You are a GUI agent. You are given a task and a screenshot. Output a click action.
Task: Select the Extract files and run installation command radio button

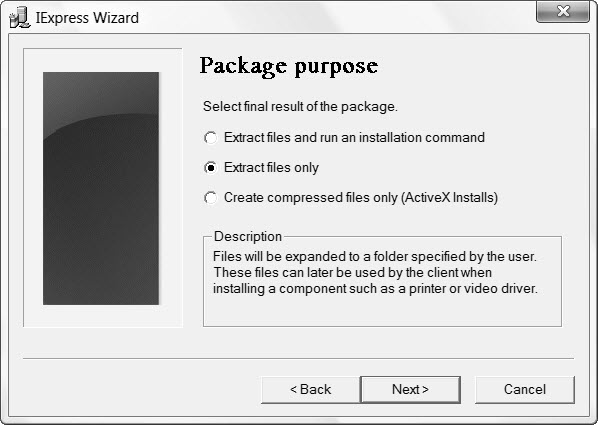pyautogui.click(x=211, y=137)
